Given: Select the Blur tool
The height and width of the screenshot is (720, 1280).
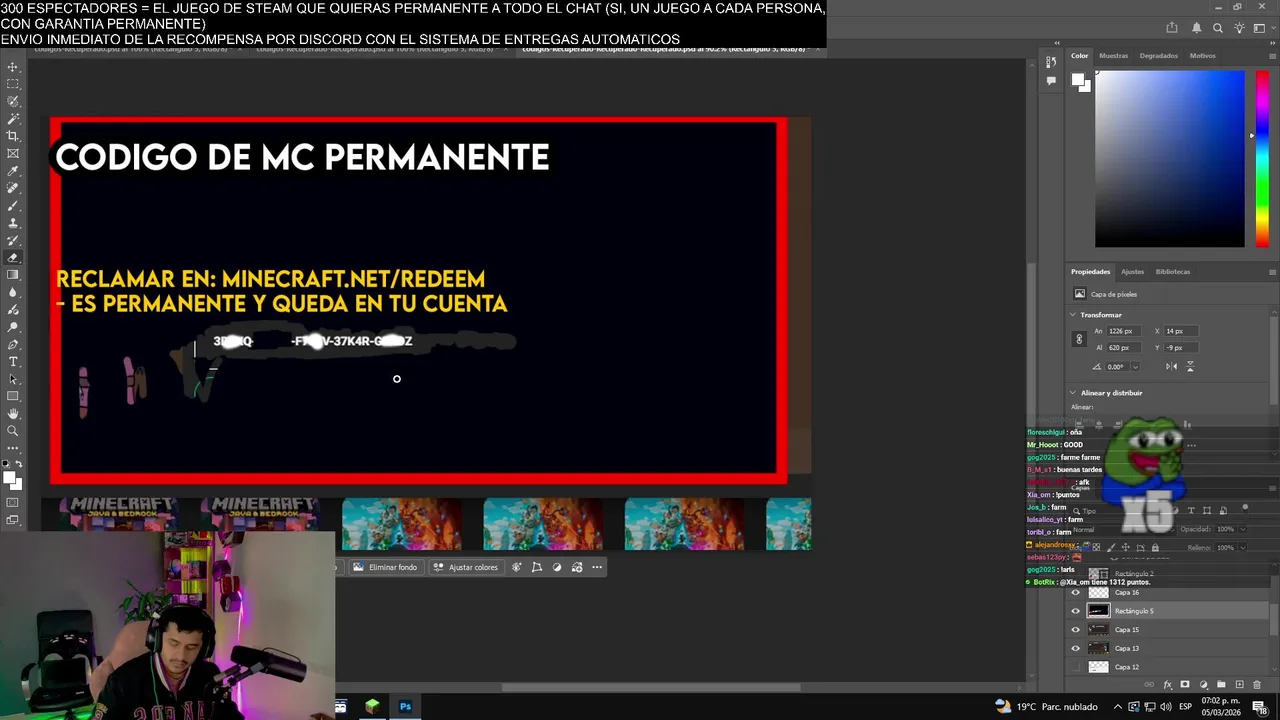Looking at the screenshot, I should tap(13, 292).
